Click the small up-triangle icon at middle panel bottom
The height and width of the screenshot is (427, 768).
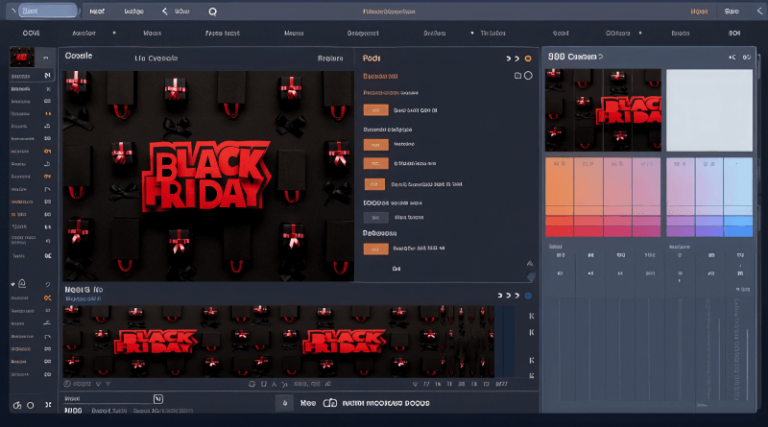(530, 263)
